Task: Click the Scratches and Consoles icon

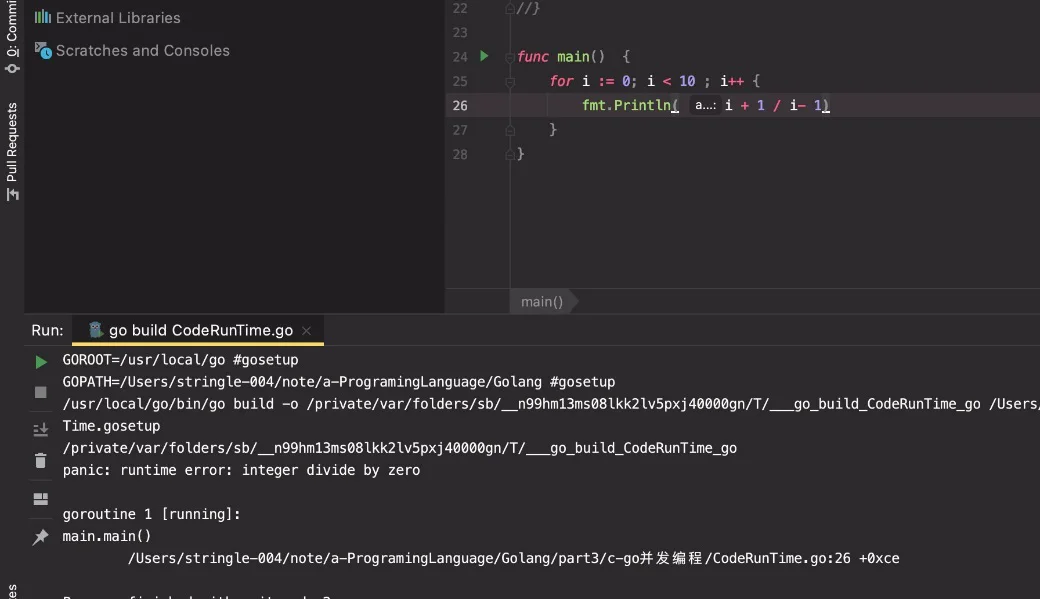Action: (43, 50)
